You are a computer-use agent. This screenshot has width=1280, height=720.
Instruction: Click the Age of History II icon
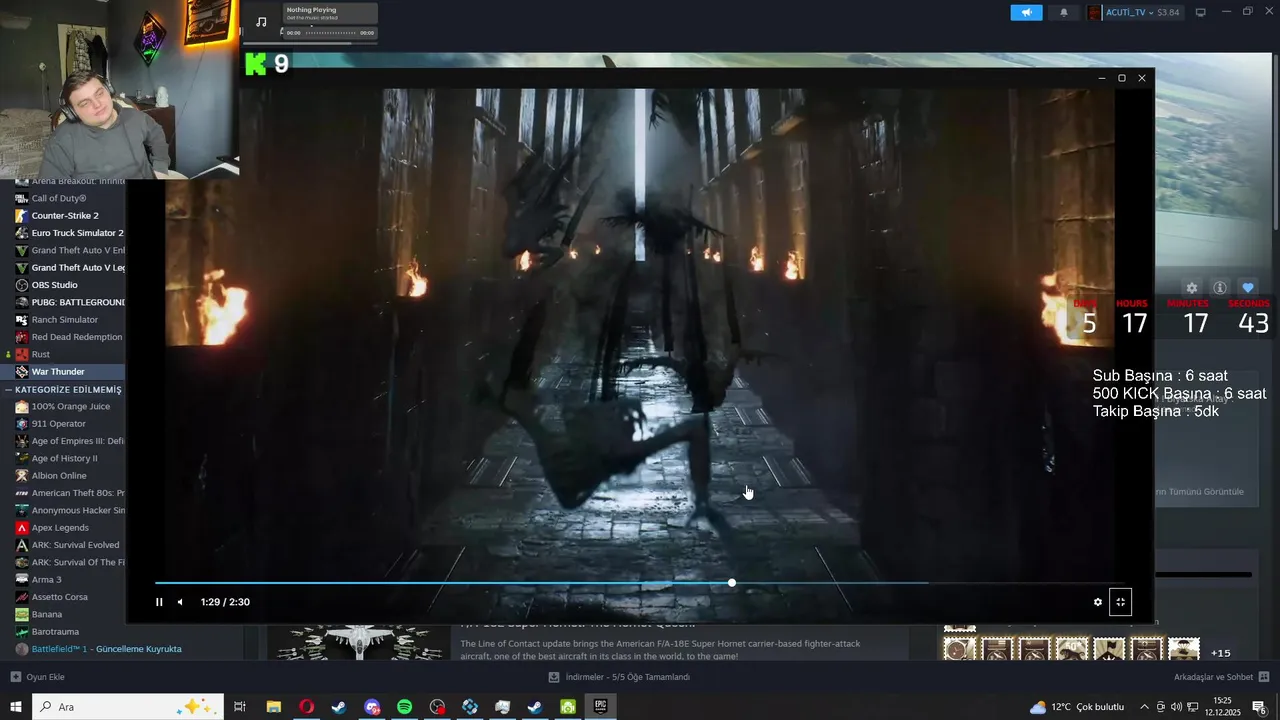click(22, 458)
